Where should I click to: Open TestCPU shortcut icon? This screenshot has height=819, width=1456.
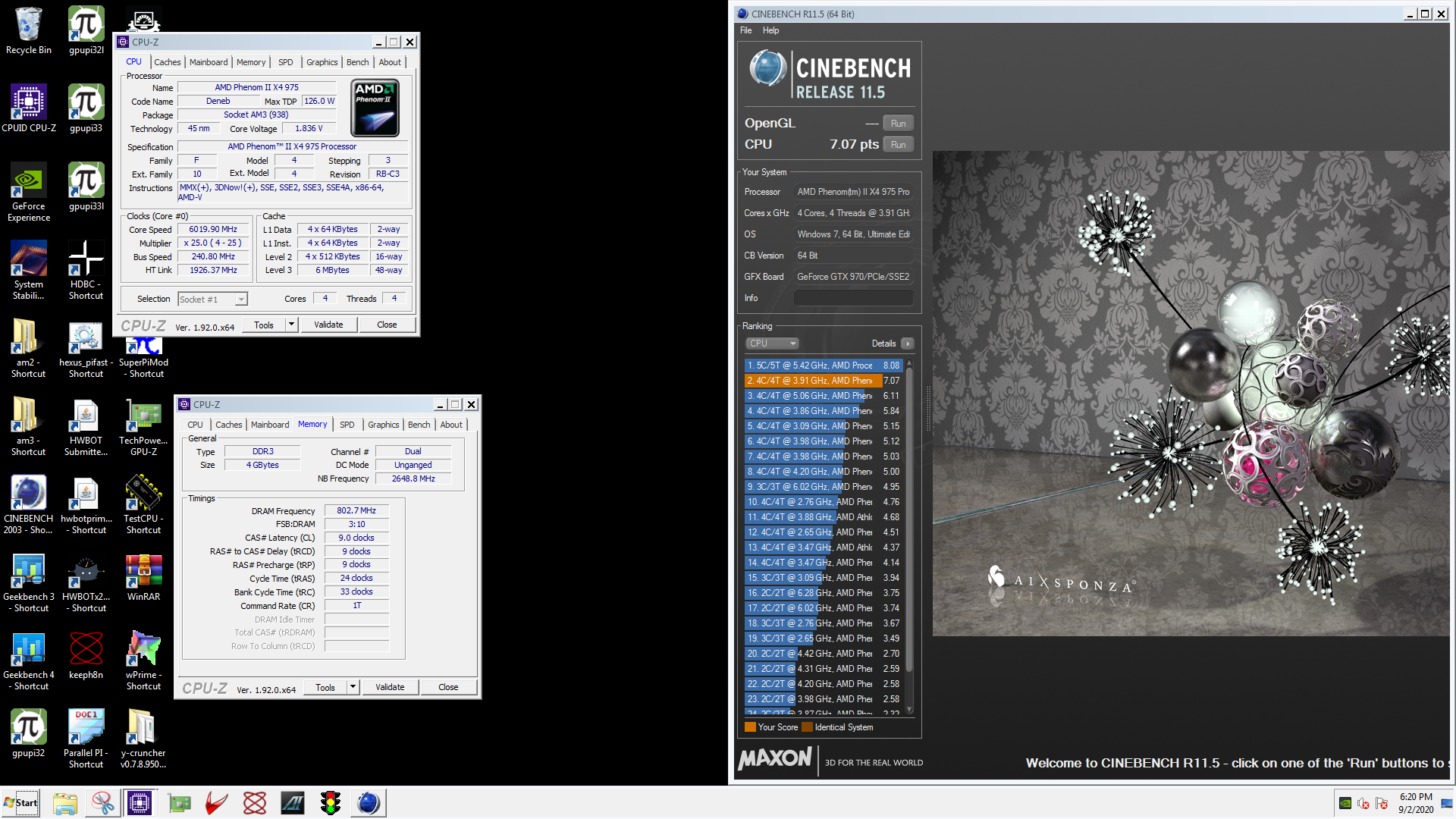(x=143, y=505)
